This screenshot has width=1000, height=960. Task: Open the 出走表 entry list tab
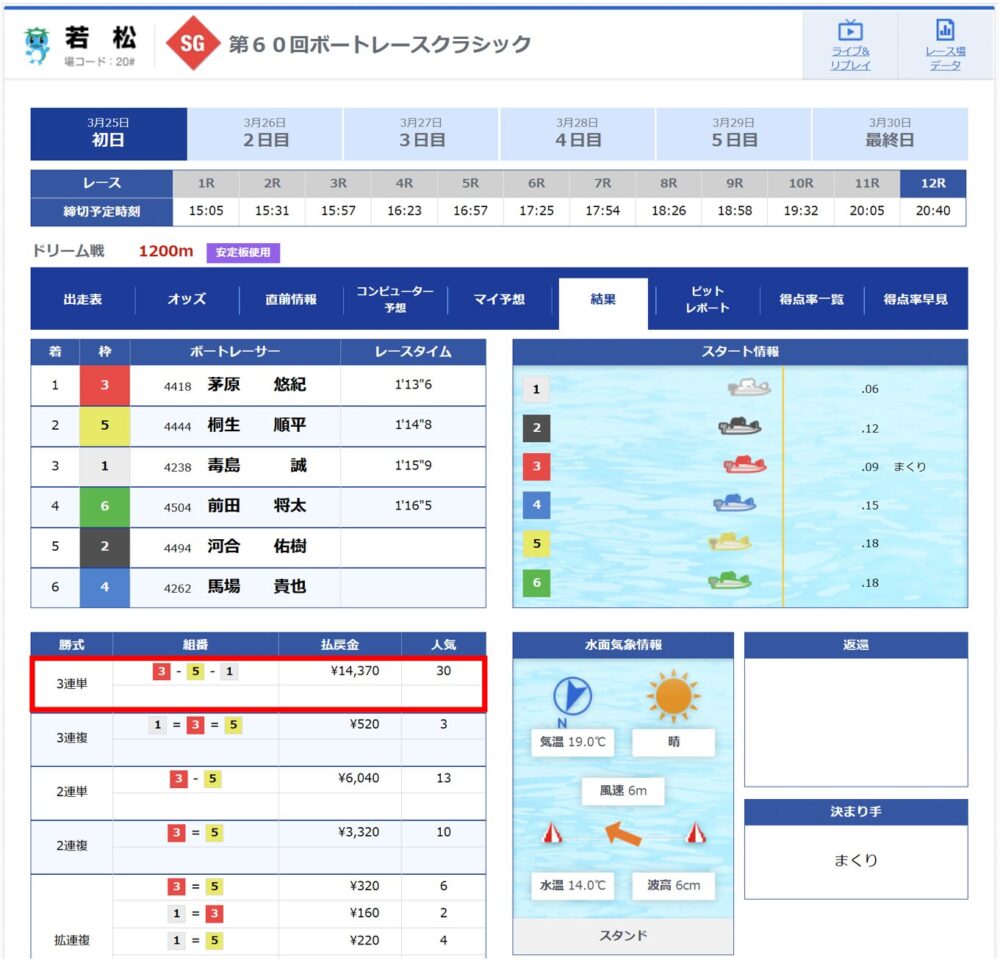coord(83,299)
